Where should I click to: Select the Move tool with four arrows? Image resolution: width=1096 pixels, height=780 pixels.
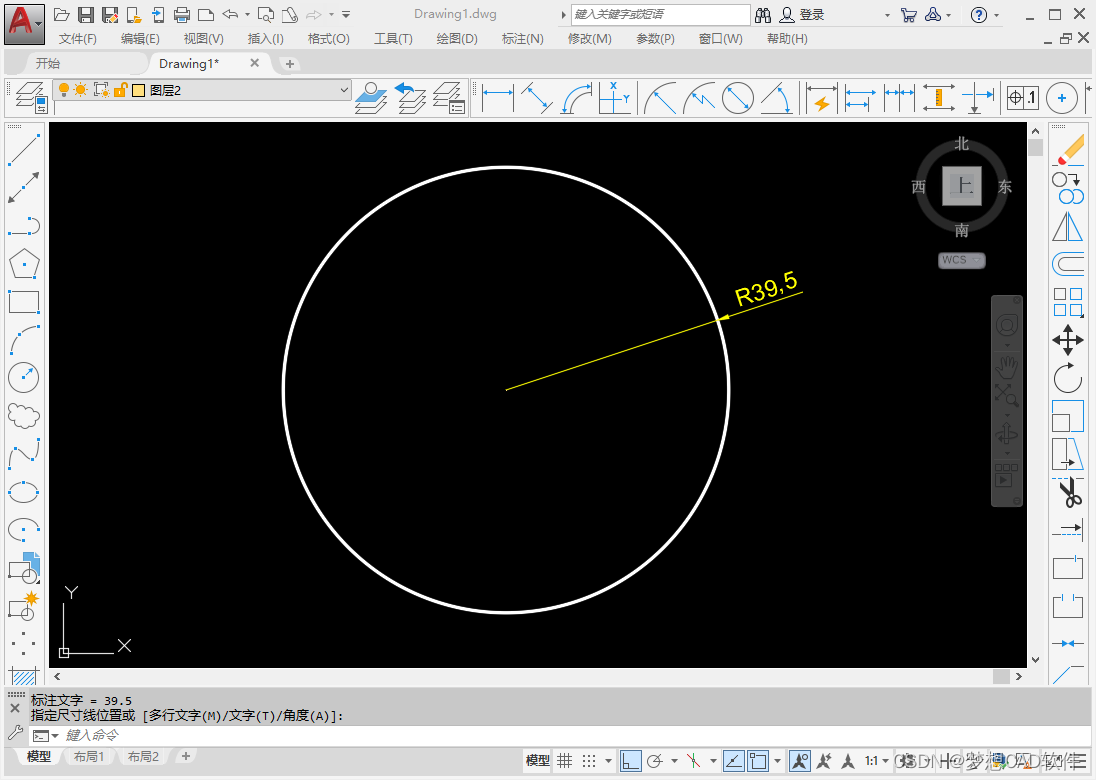click(x=1068, y=340)
